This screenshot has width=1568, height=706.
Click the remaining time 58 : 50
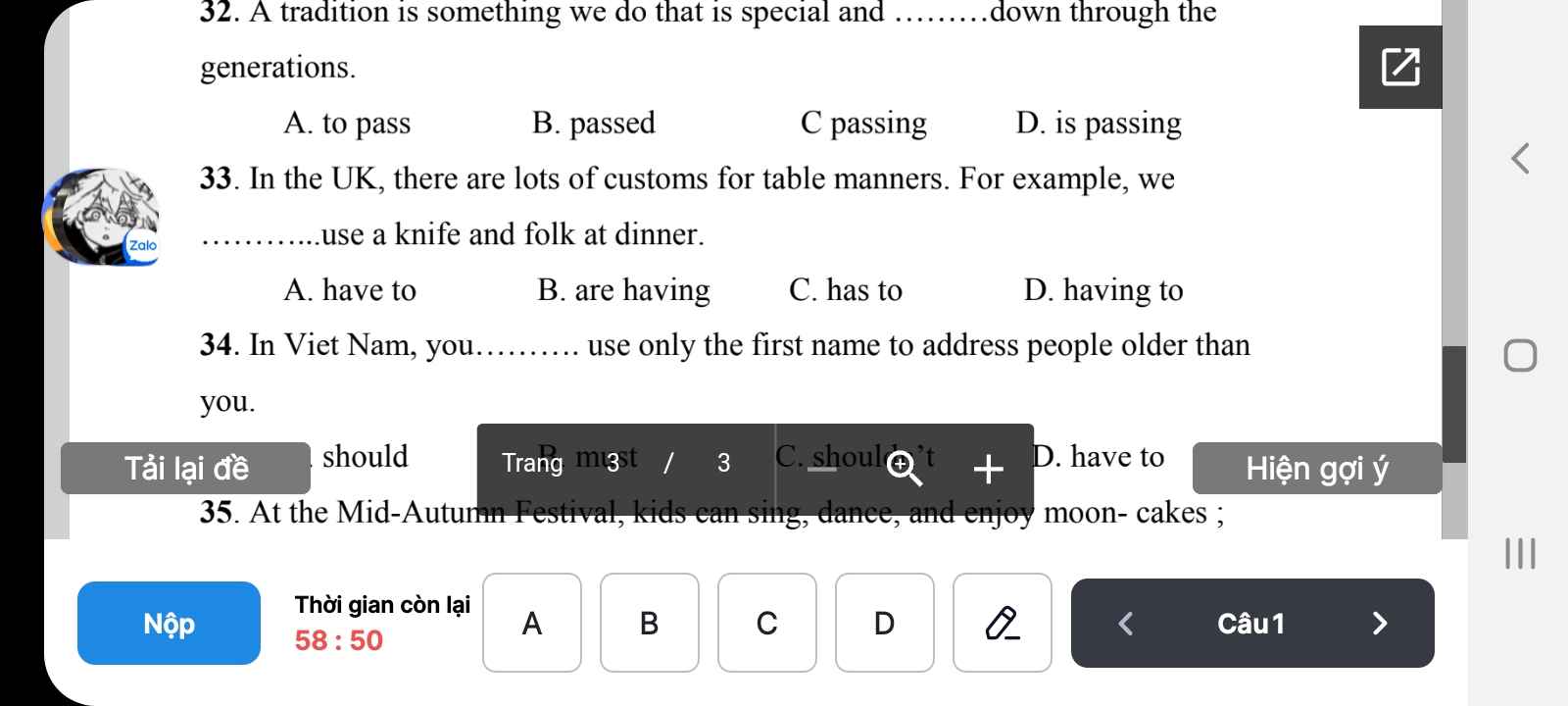coord(339,640)
